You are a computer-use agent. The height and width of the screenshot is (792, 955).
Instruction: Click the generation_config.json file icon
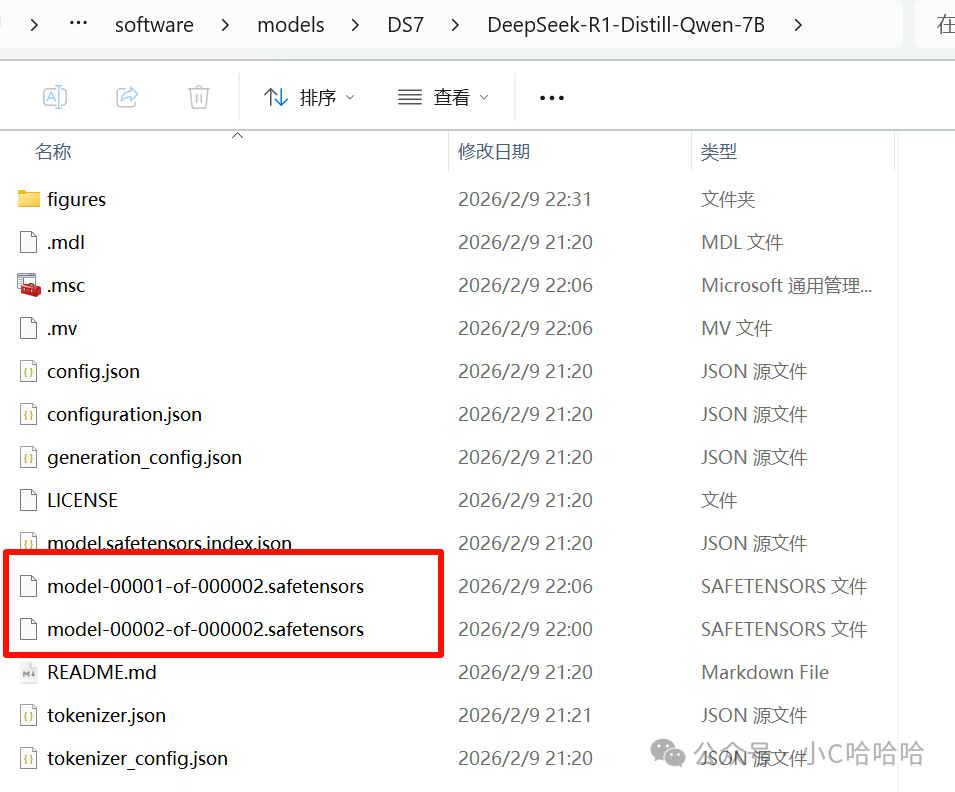tap(29, 457)
